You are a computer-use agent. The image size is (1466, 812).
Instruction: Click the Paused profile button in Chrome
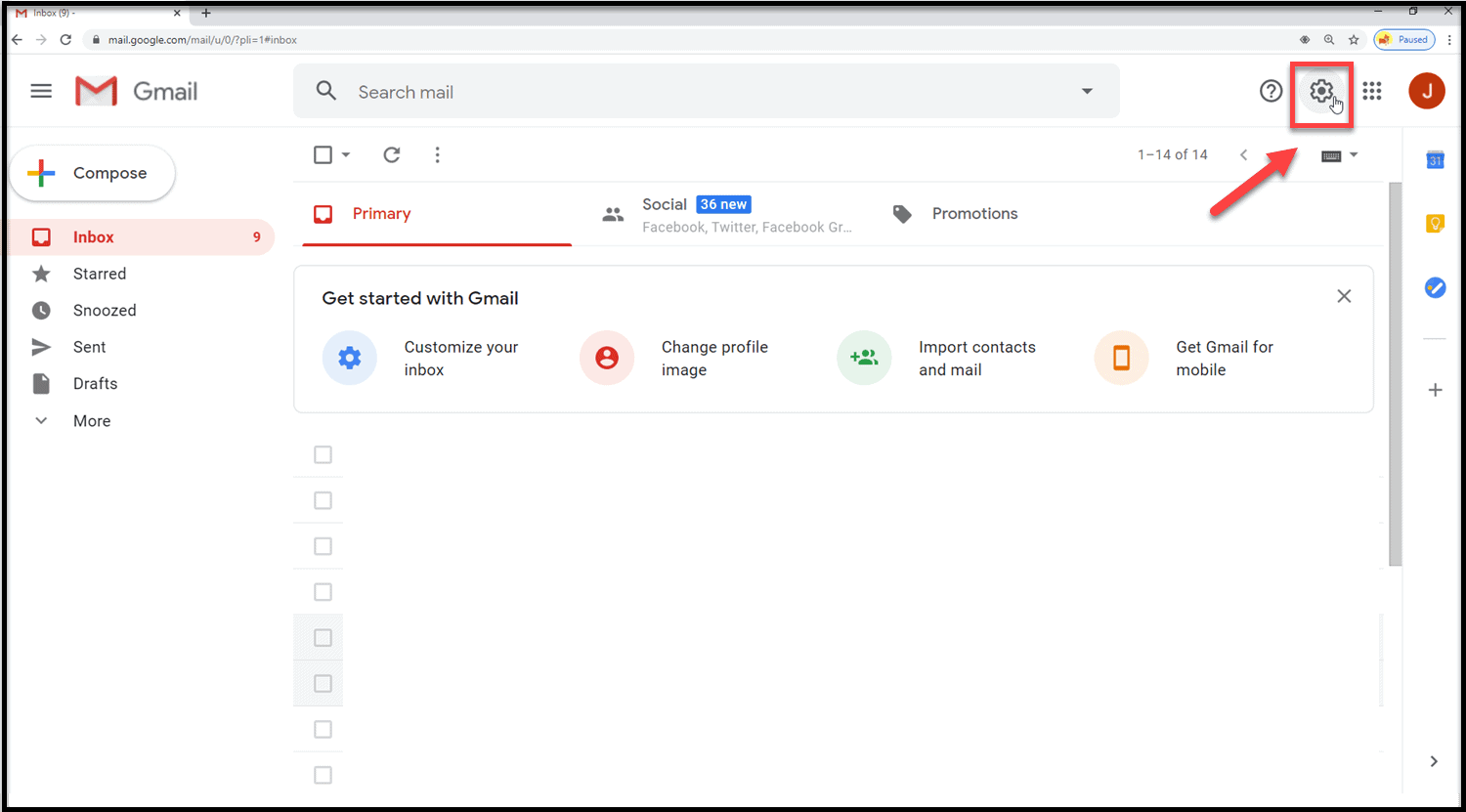click(x=1404, y=40)
